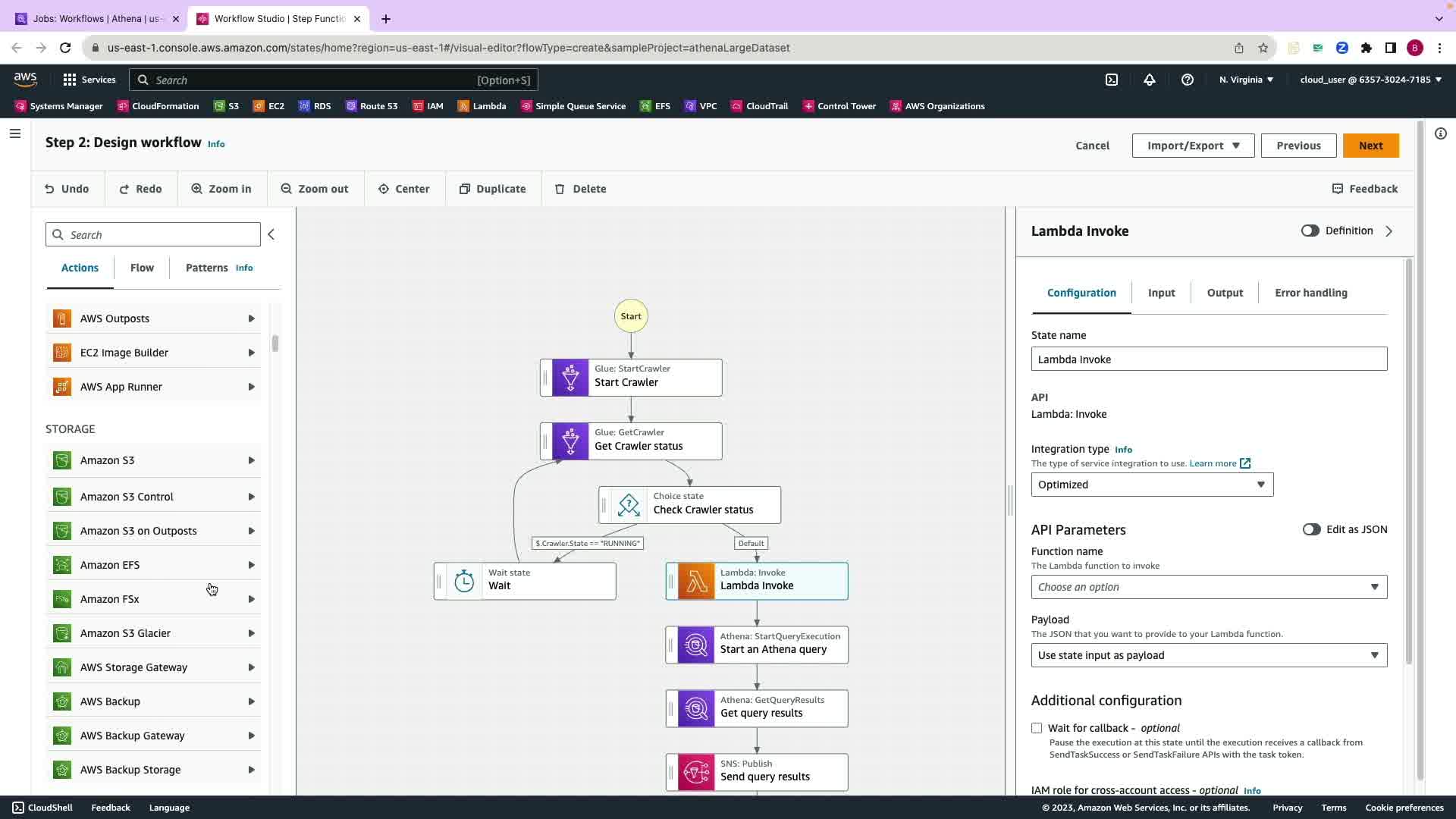Toggle the Definition switch

click(x=1310, y=231)
